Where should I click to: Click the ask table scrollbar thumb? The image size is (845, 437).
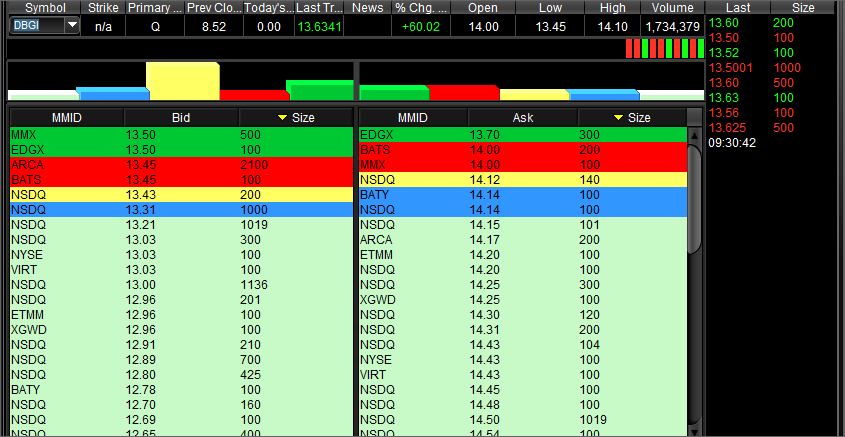click(695, 199)
